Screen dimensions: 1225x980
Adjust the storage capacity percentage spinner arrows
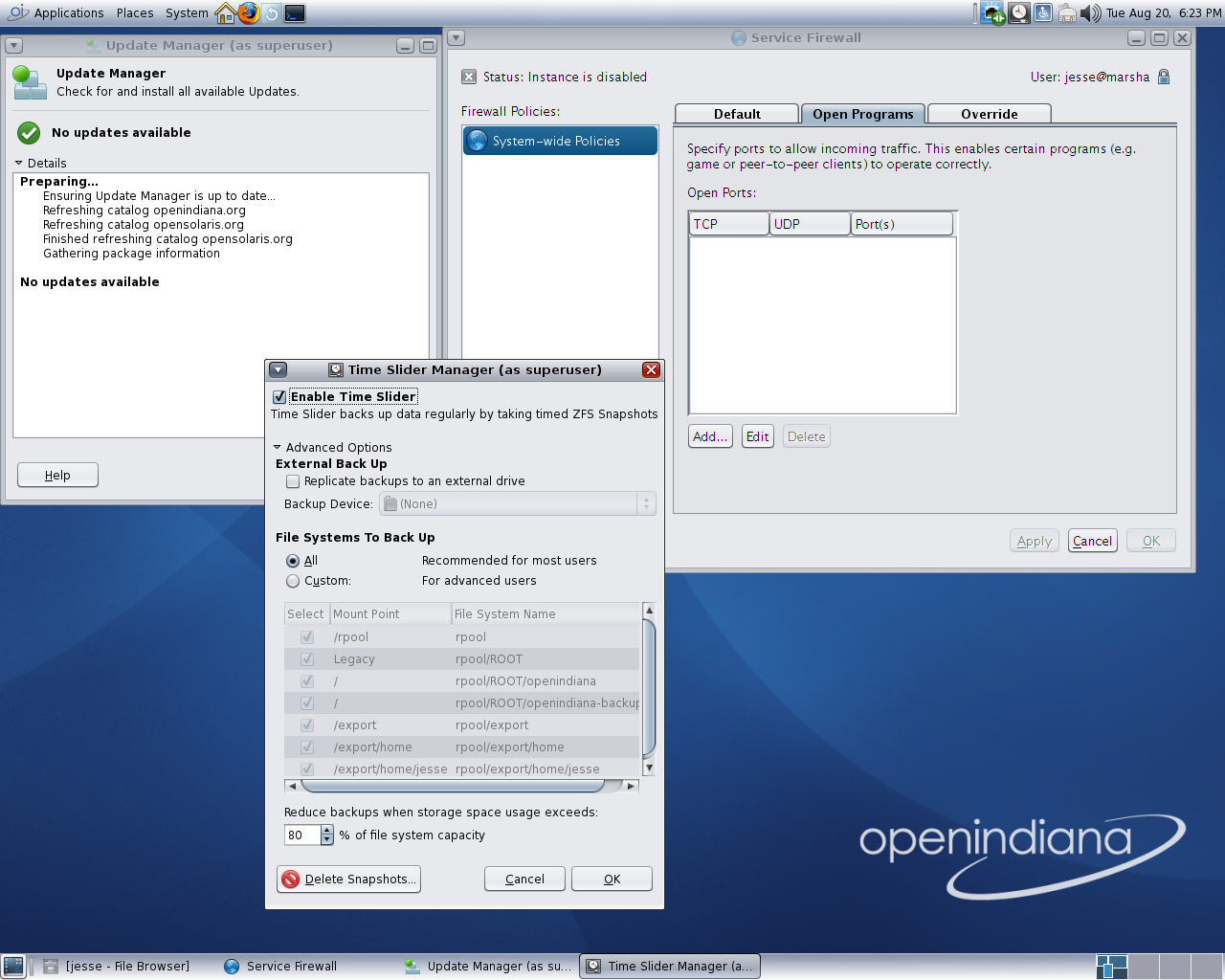tap(327, 835)
